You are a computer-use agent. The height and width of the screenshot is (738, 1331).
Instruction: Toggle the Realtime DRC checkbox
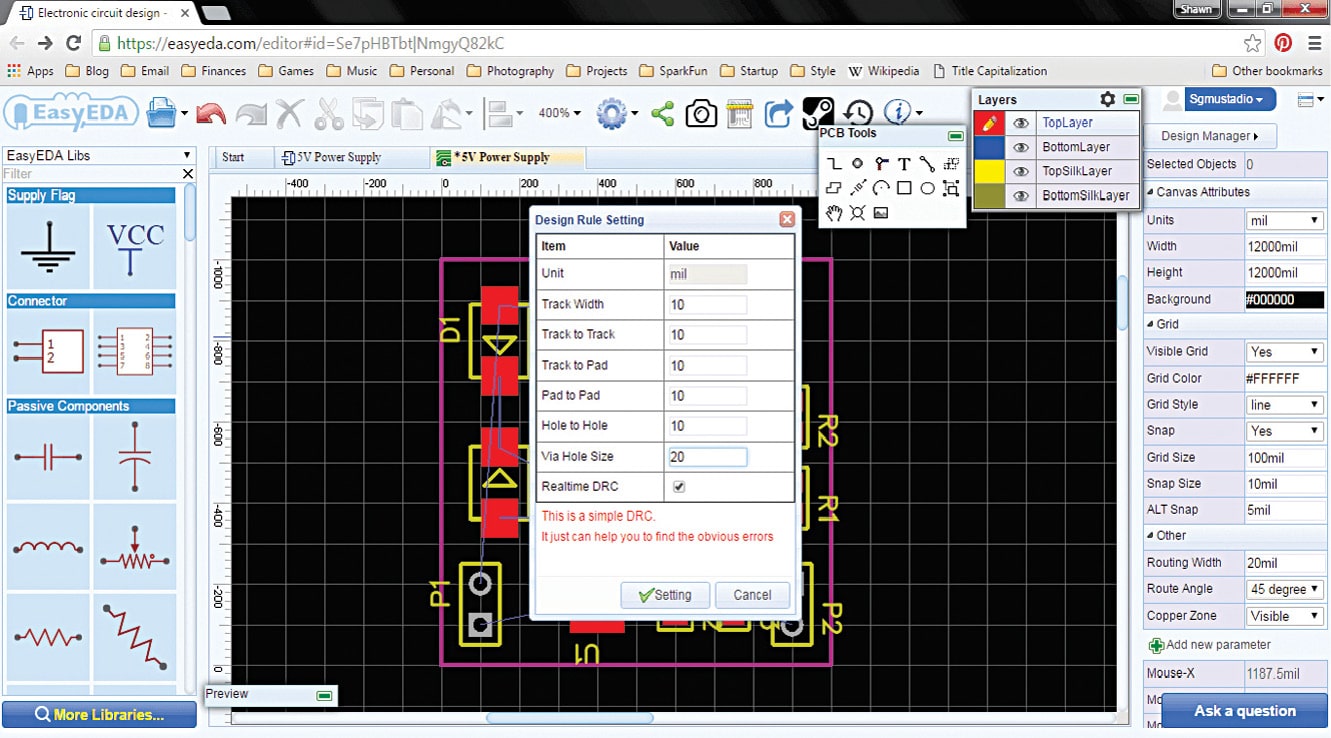click(x=679, y=487)
